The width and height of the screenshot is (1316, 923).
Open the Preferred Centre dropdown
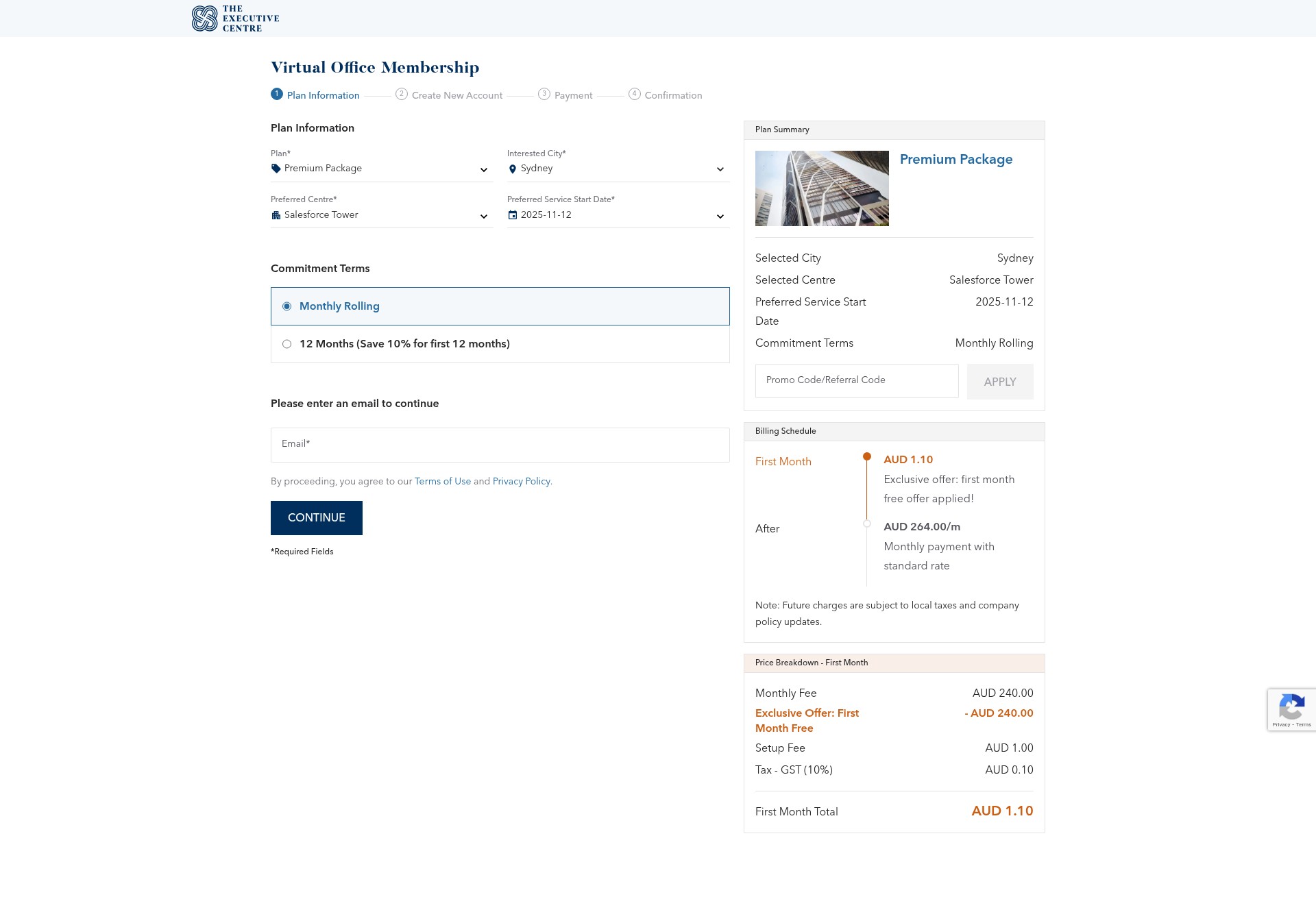tap(382, 215)
